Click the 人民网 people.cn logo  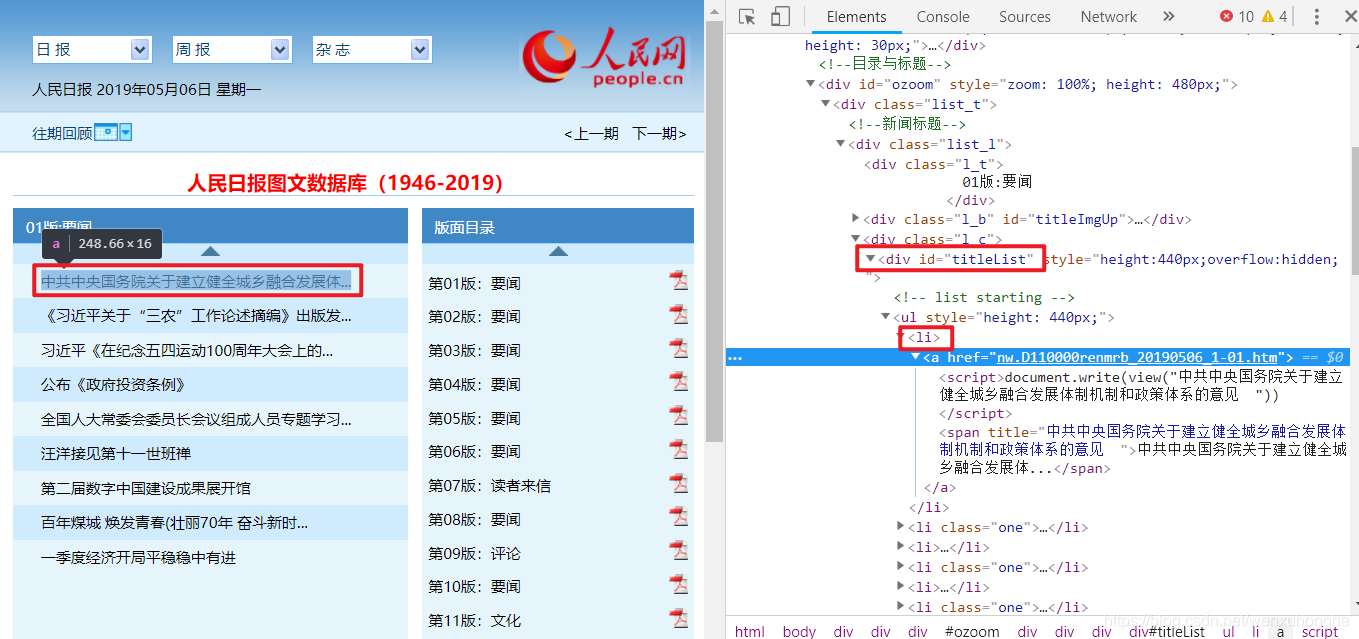click(x=604, y=57)
